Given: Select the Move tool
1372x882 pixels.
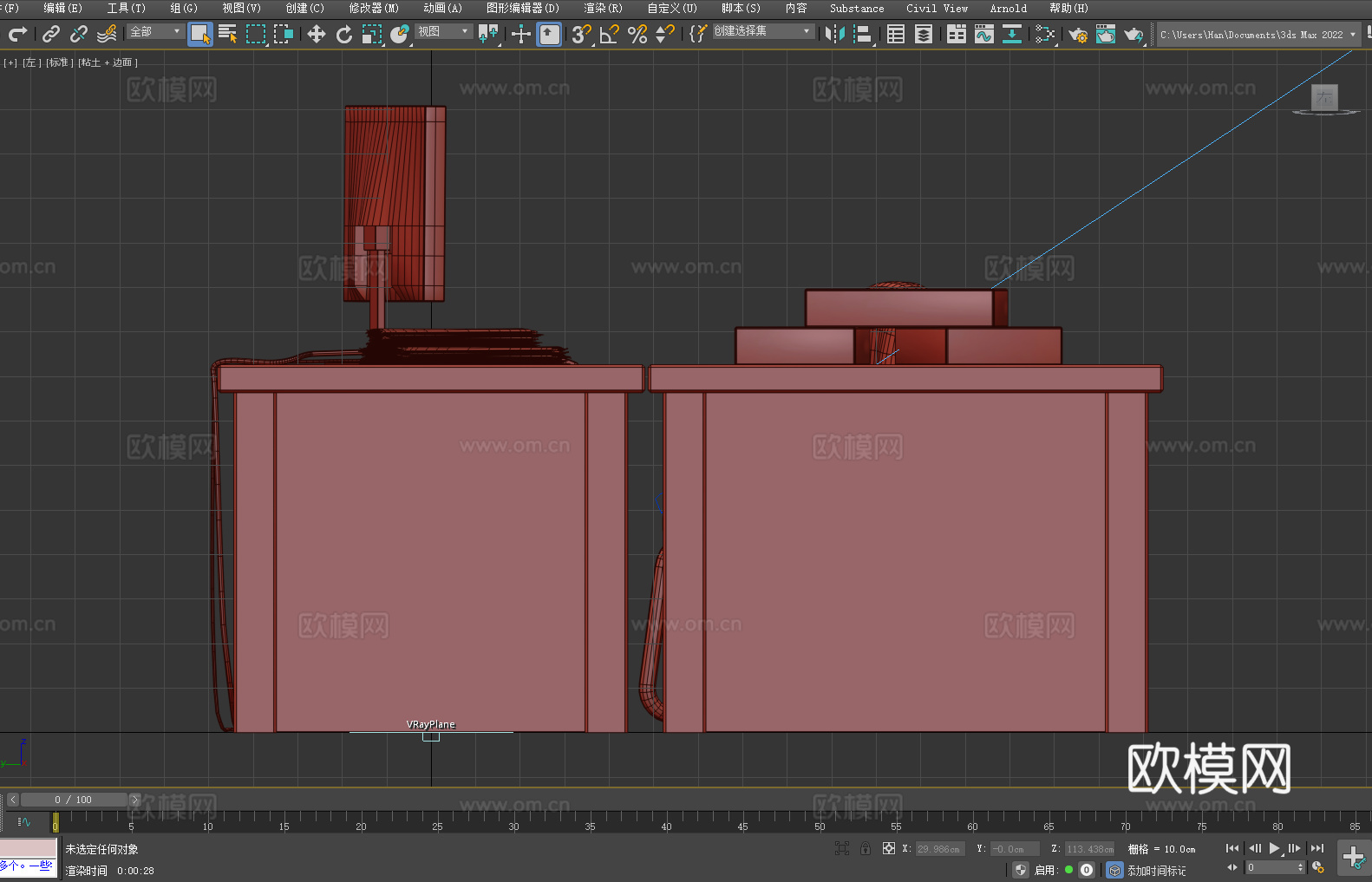Looking at the screenshot, I should point(317,34).
